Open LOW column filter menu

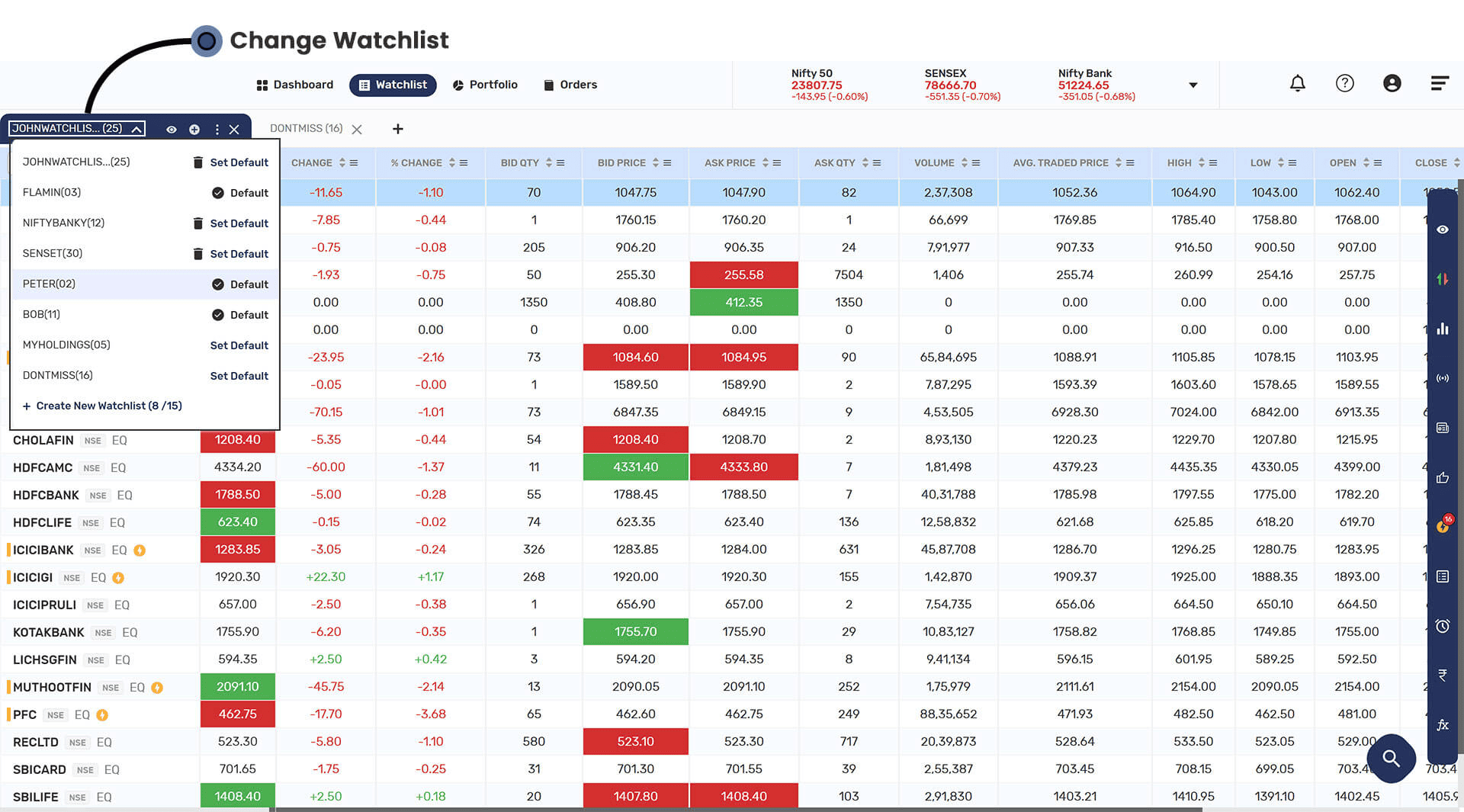tap(1292, 162)
